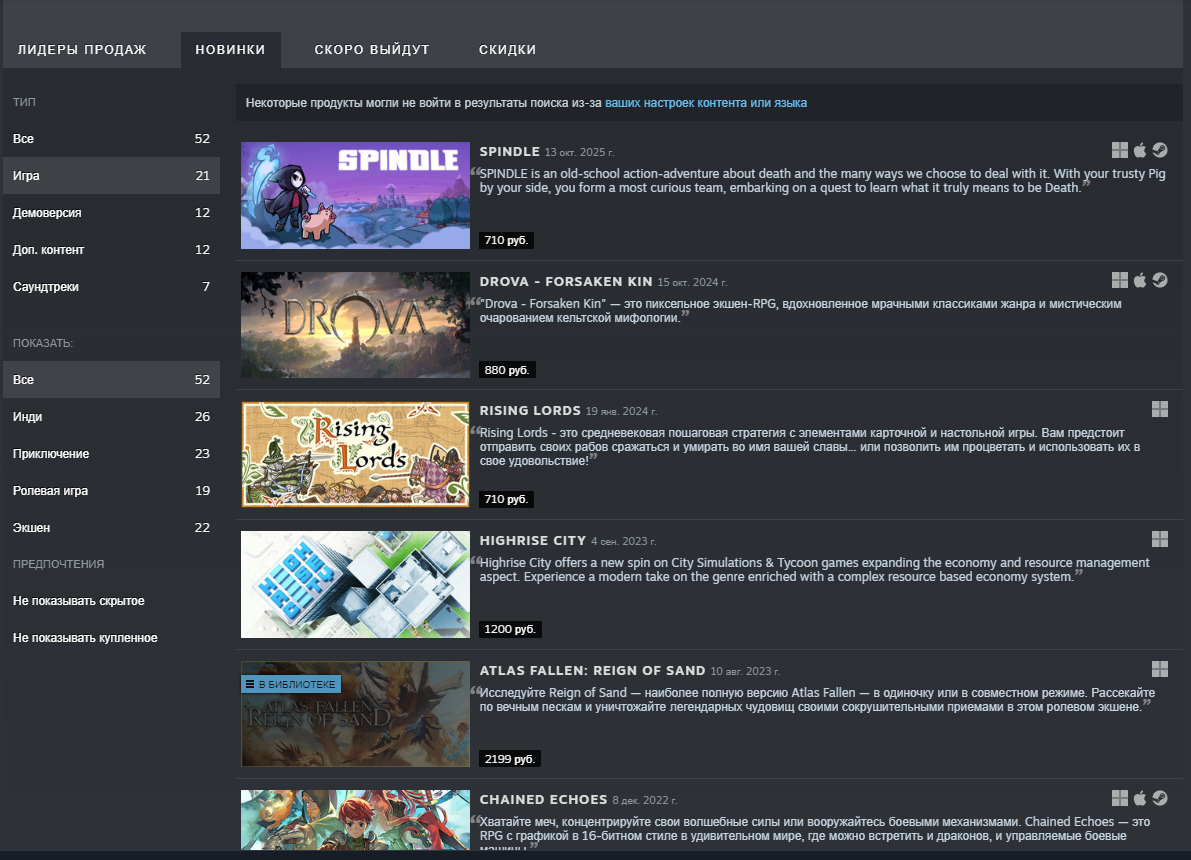Toggle the 'Не показывать скрытое' preference
Viewport: 1191px width, 860px height.
pos(79,601)
